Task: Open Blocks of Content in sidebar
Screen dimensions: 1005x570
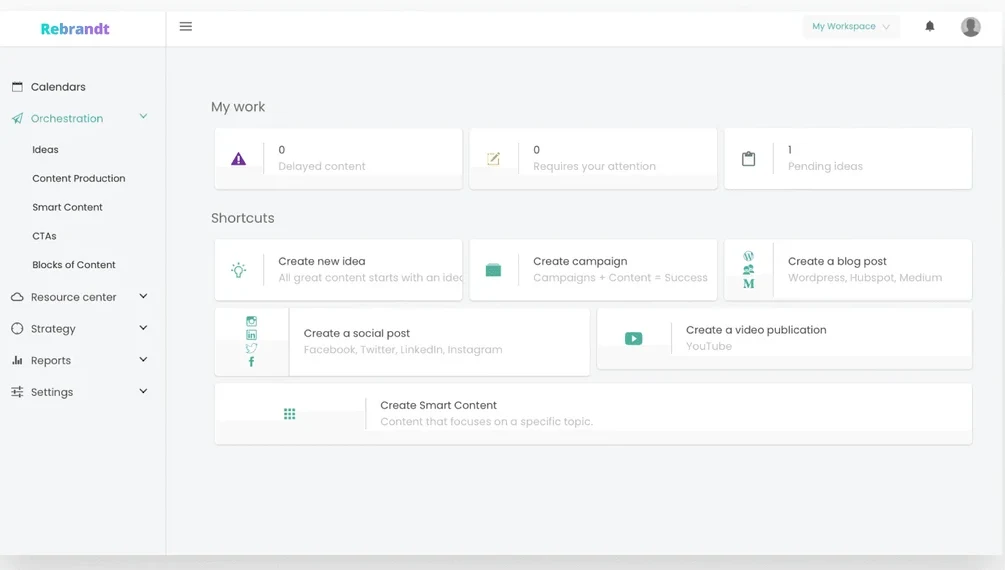Action: [74, 265]
